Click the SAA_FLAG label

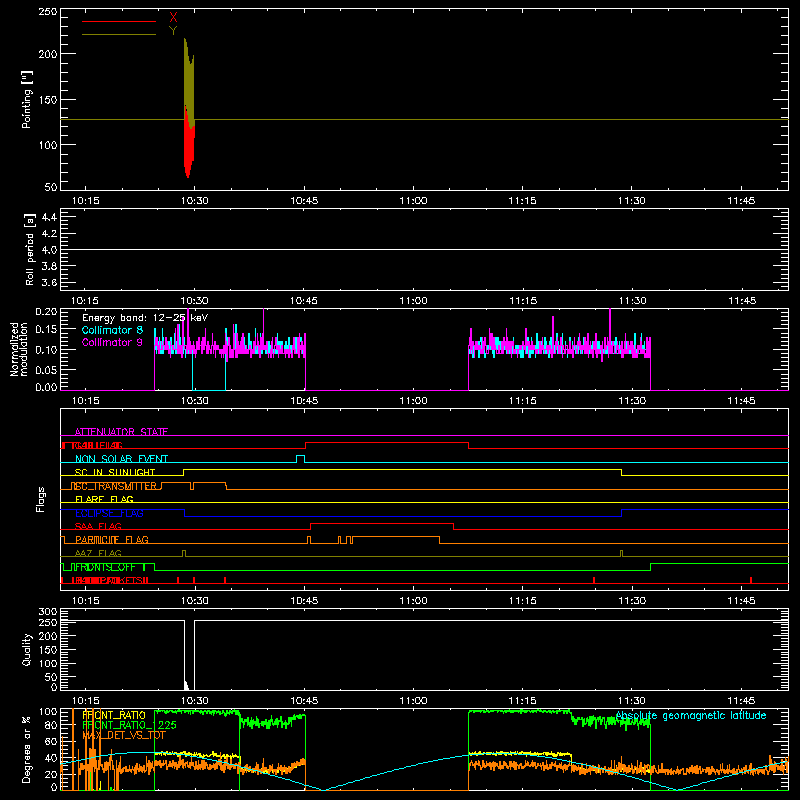(x=98, y=526)
